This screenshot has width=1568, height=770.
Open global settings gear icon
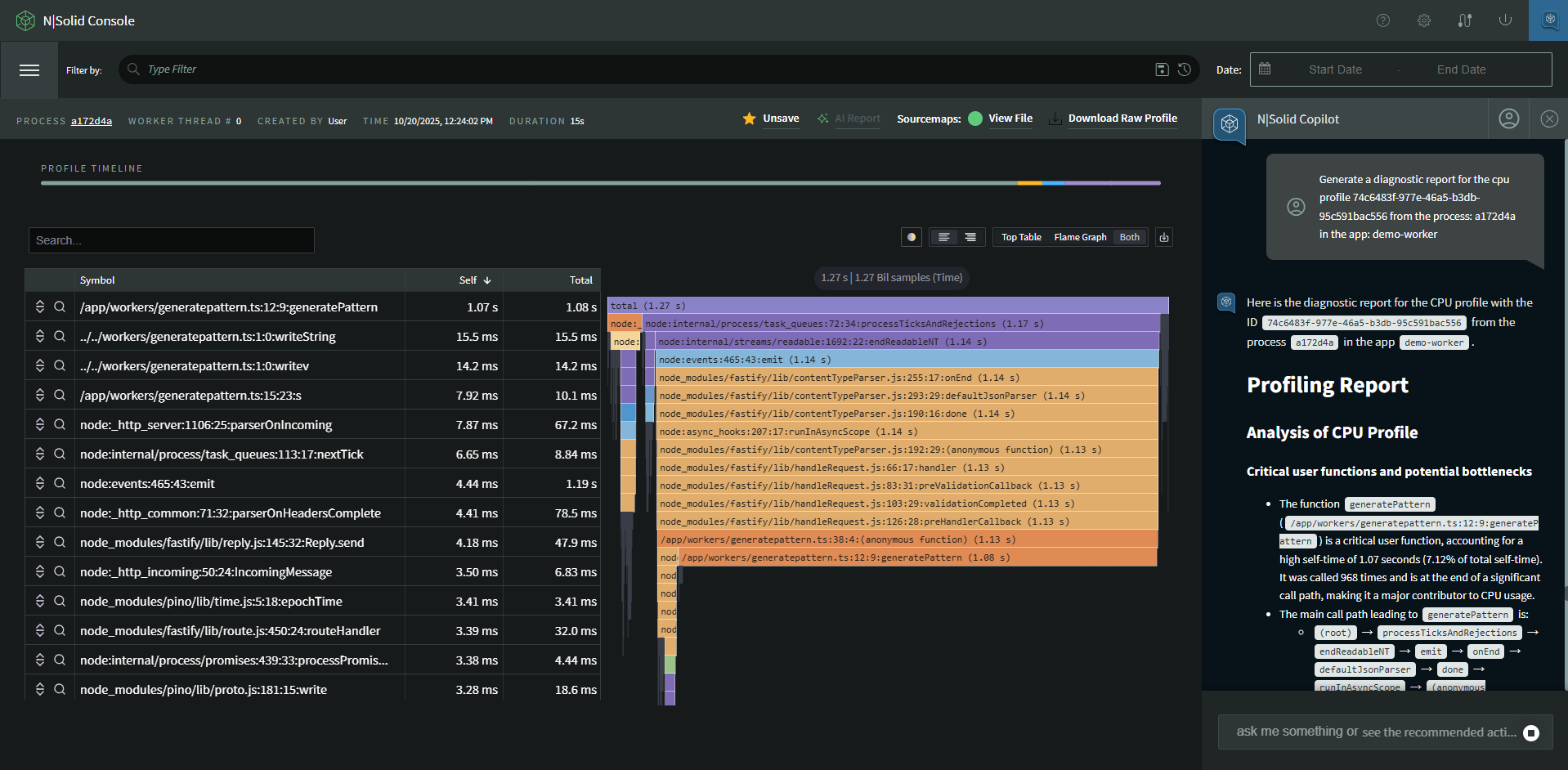(x=1423, y=20)
